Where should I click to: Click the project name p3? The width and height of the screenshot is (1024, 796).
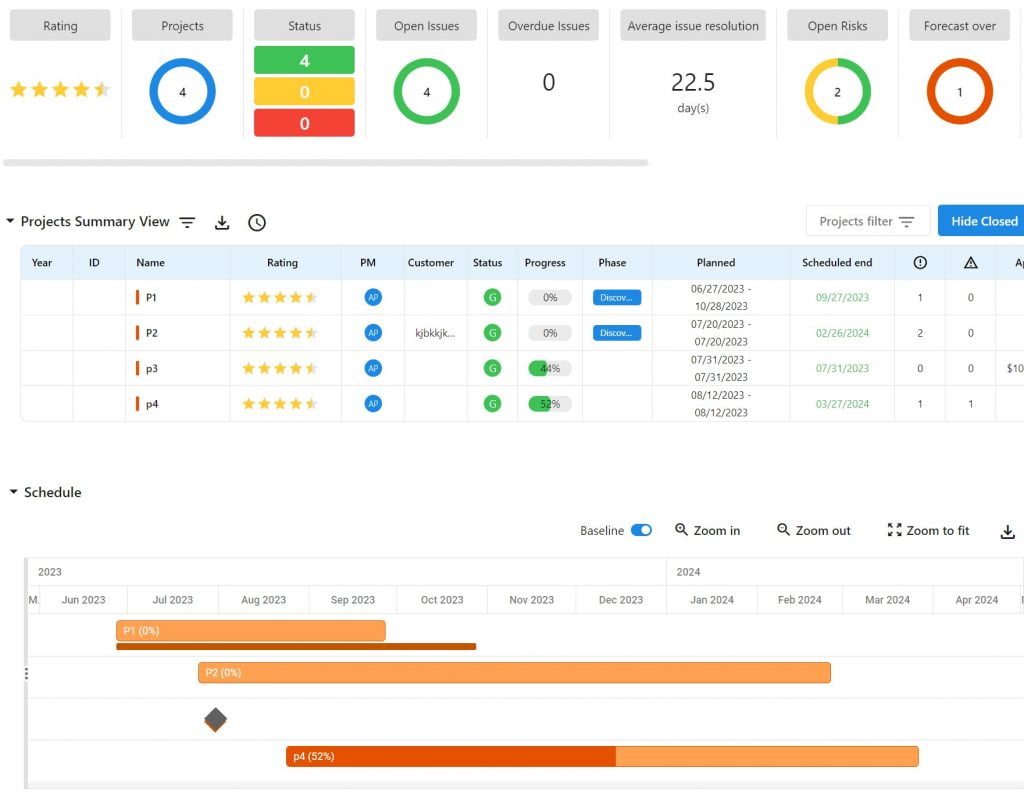[x=152, y=368]
